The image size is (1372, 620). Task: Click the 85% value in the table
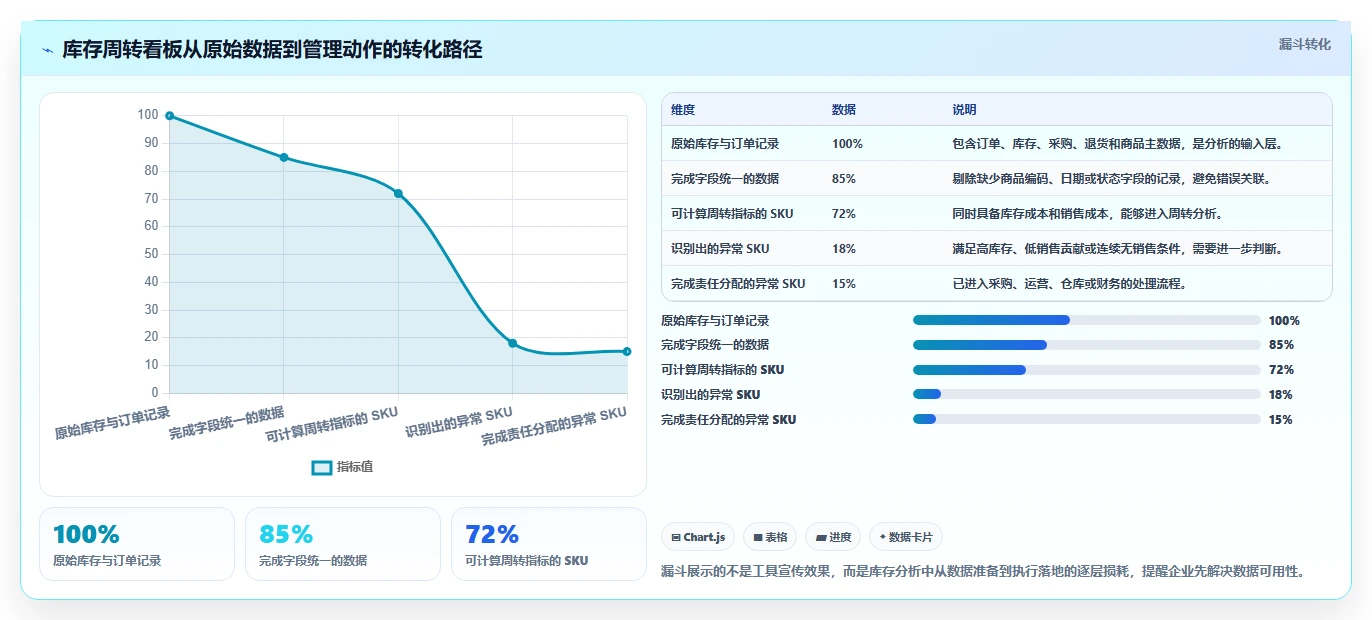[x=844, y=179]
